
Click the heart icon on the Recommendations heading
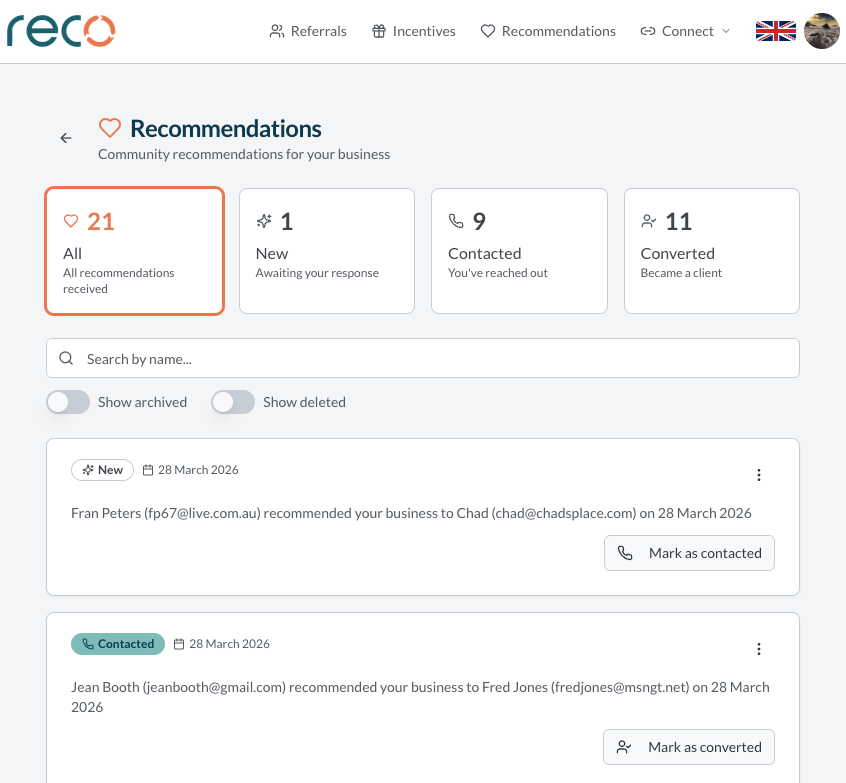(x=110, y=128)
